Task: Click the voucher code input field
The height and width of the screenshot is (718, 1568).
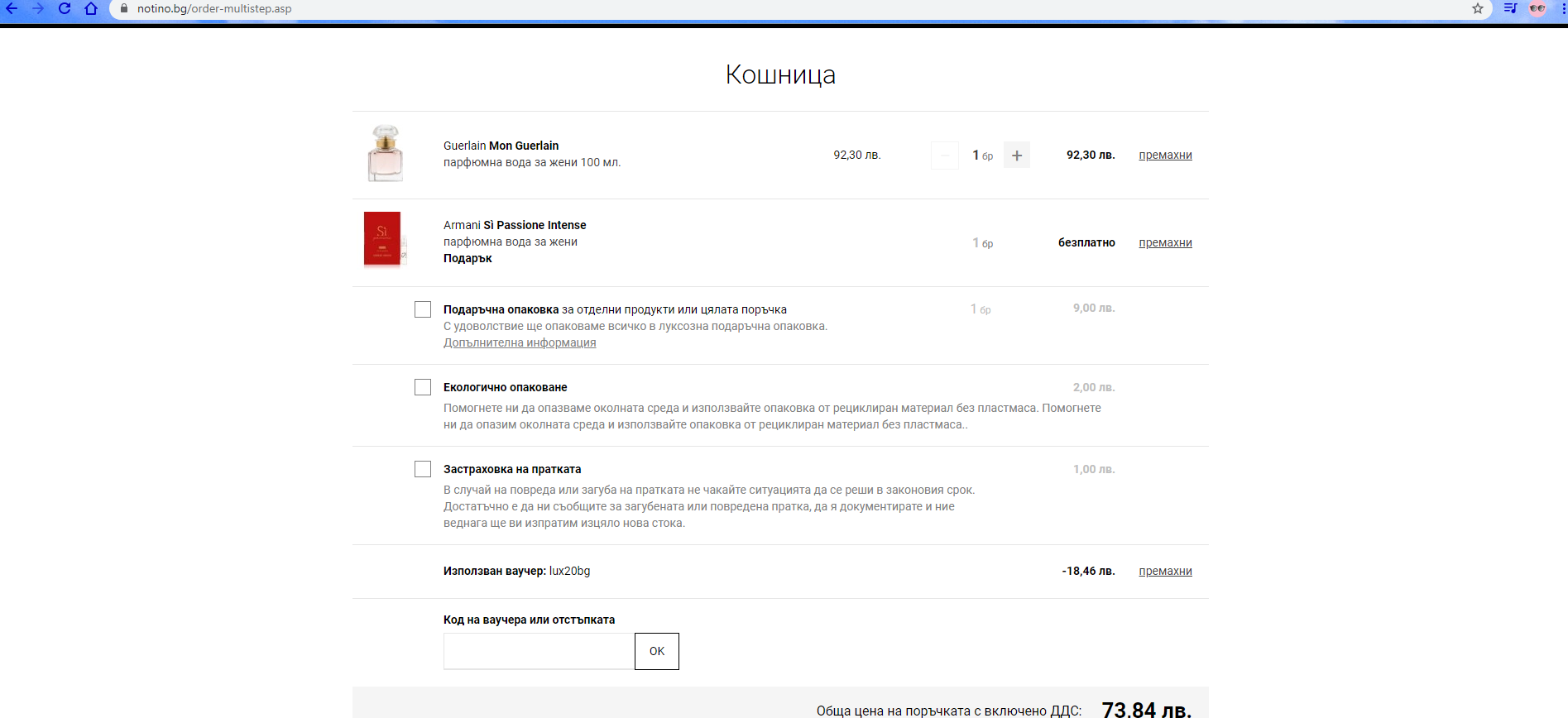Action: coord(539,651)
